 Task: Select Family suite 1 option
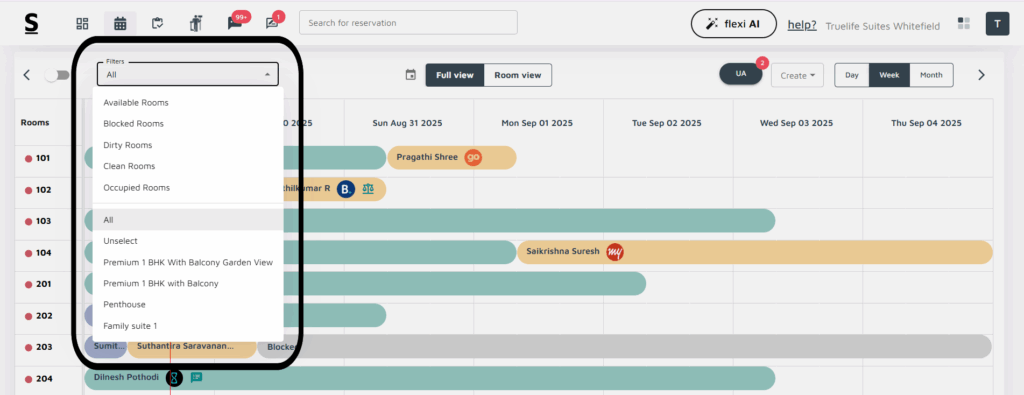(x=188, y=325)
